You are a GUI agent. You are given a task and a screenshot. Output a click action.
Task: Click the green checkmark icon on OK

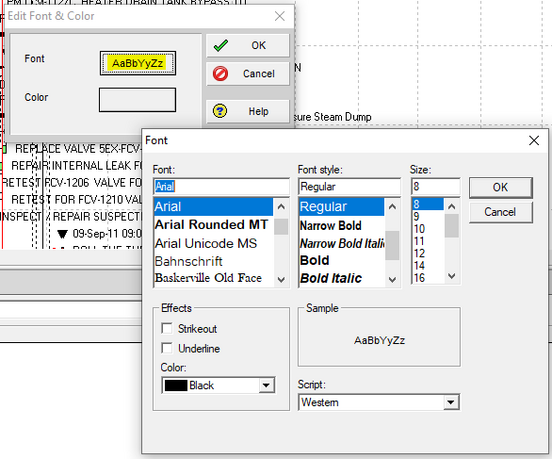pyautogui.click(x=221, y=45)
